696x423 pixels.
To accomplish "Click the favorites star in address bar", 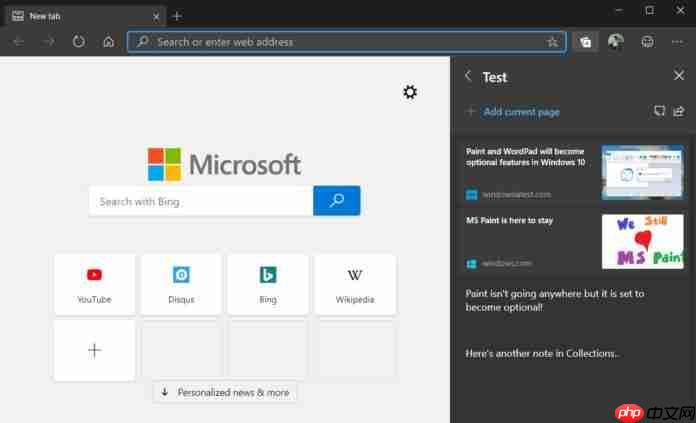I will [552, 42].
